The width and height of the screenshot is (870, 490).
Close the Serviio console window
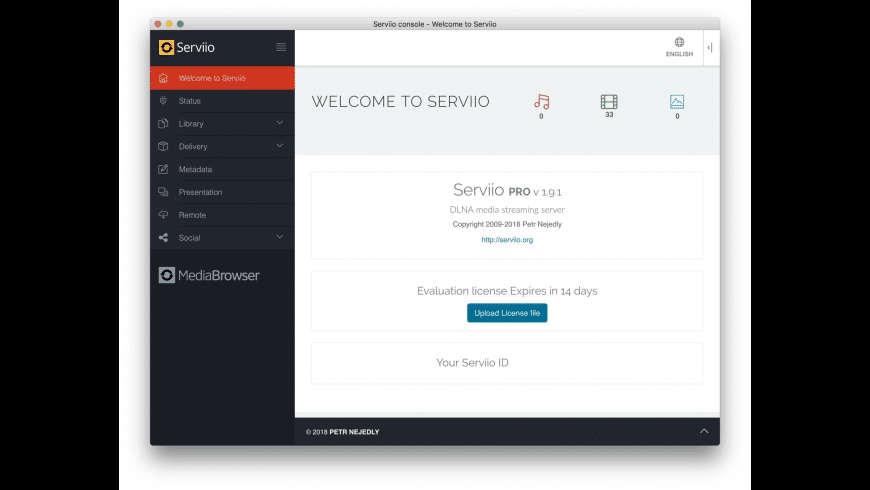pyautogui.click(x=158, y=24)
